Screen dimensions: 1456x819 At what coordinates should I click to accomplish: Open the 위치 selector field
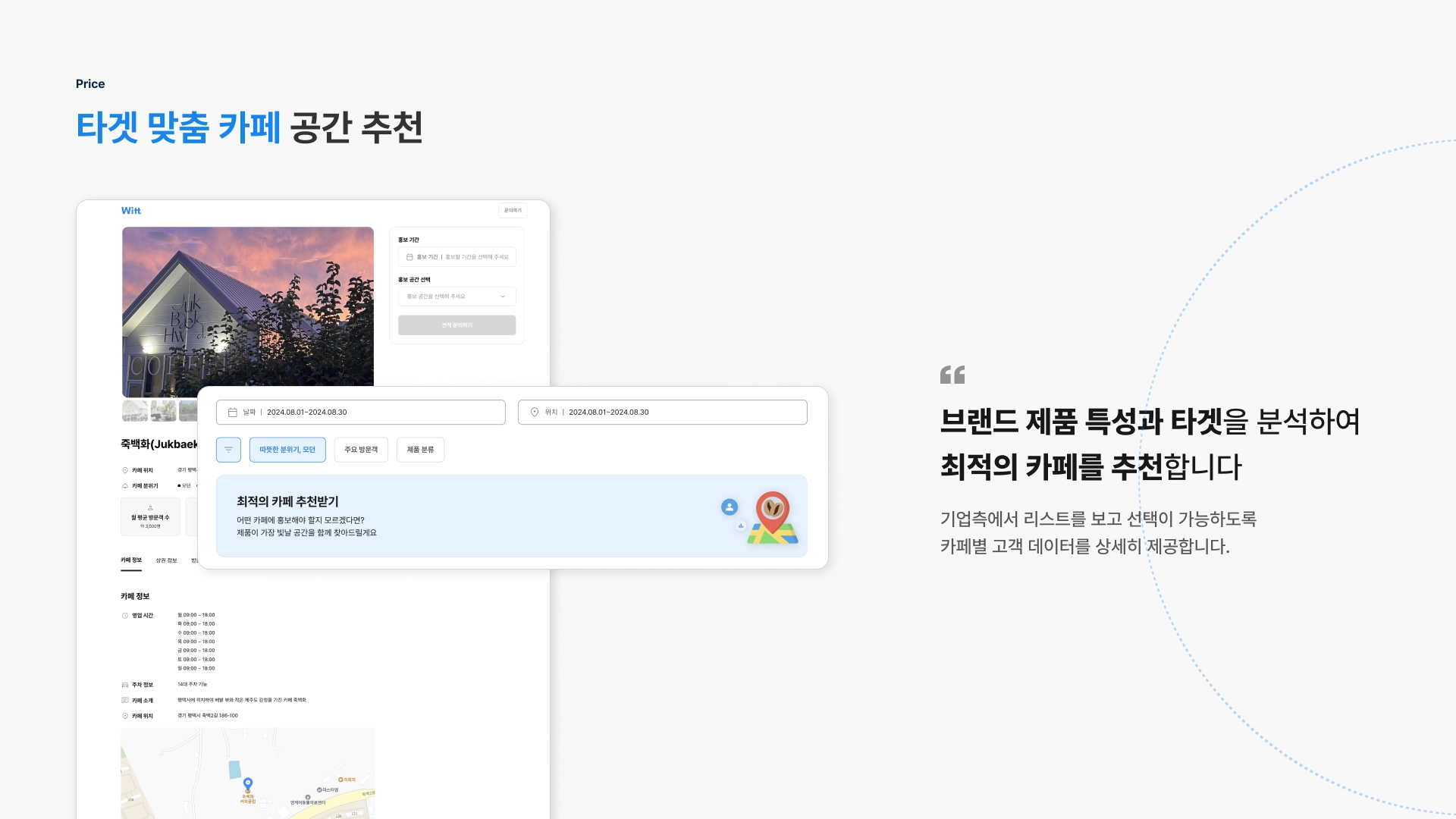click(663, 413)
